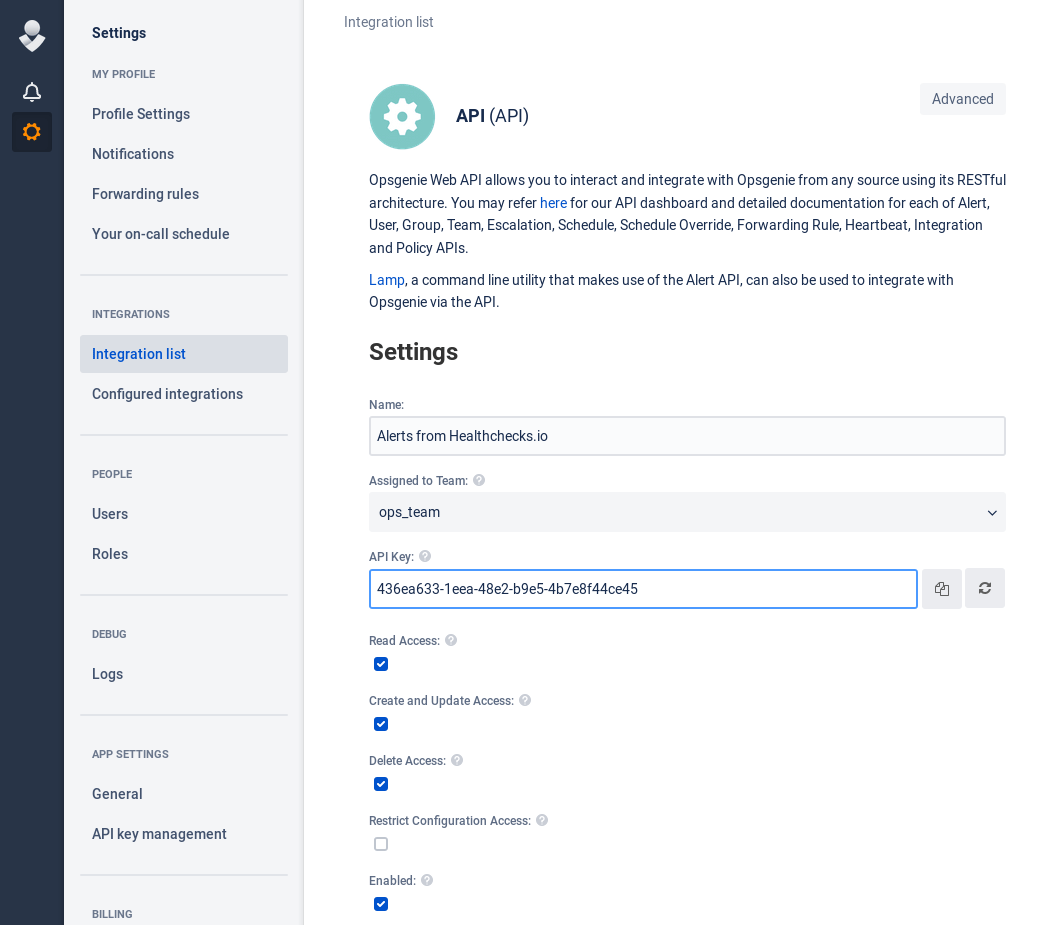Click the integration Name input field

687,436
